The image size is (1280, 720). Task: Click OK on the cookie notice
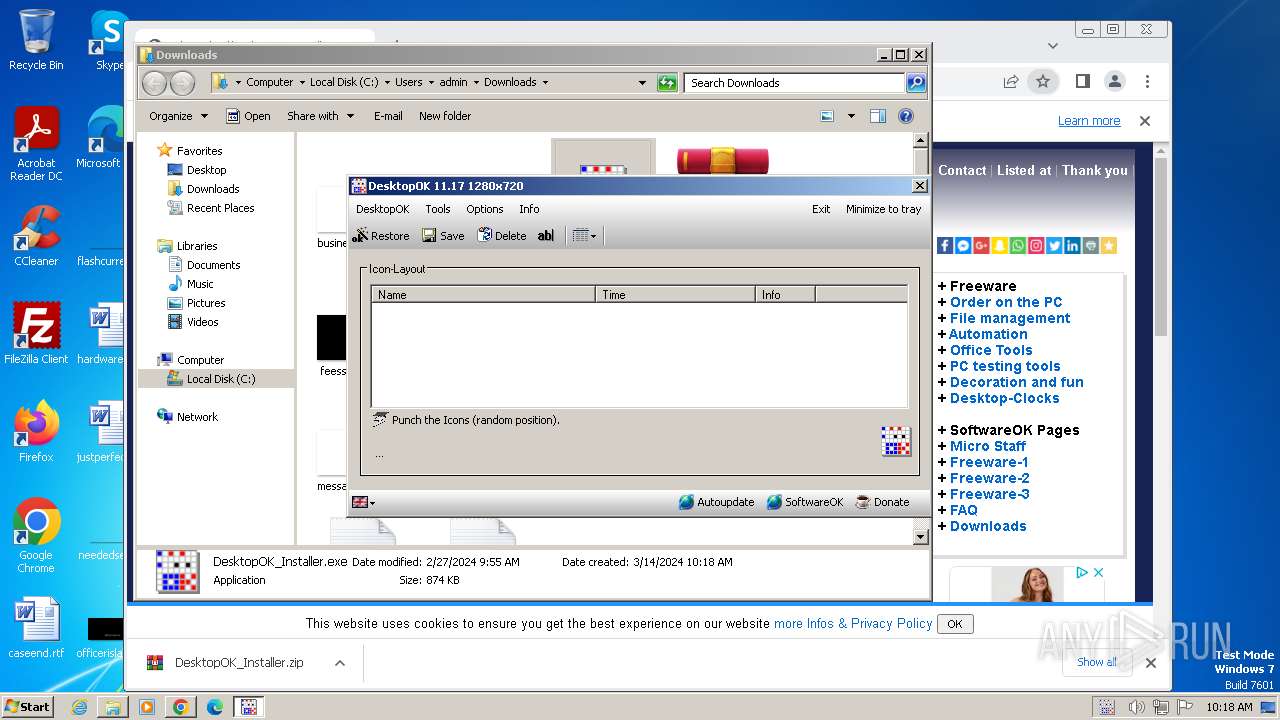click(x=955, y=624)
